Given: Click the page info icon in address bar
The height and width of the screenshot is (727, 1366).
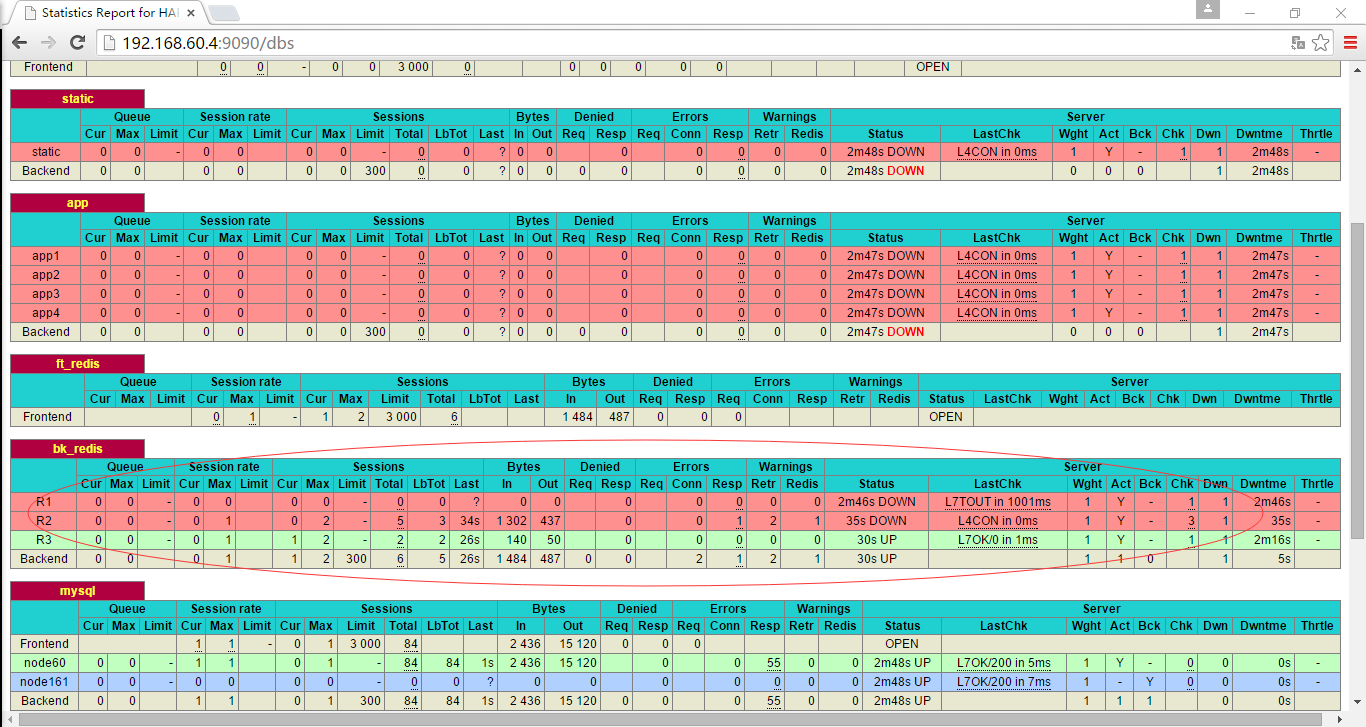Looking at the screenshot, I should coord(110,43).
